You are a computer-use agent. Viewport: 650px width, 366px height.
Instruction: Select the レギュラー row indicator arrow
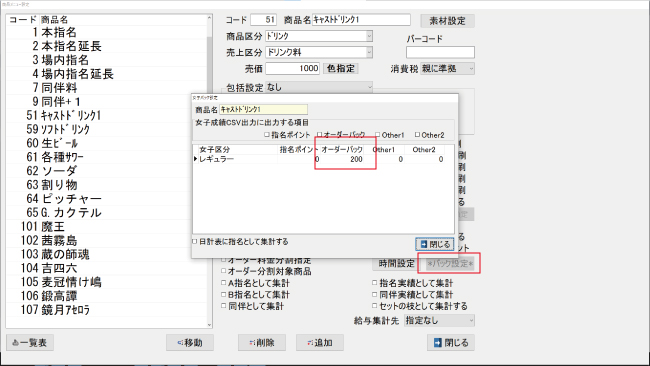pyautogui.click(x=195, y=159)
